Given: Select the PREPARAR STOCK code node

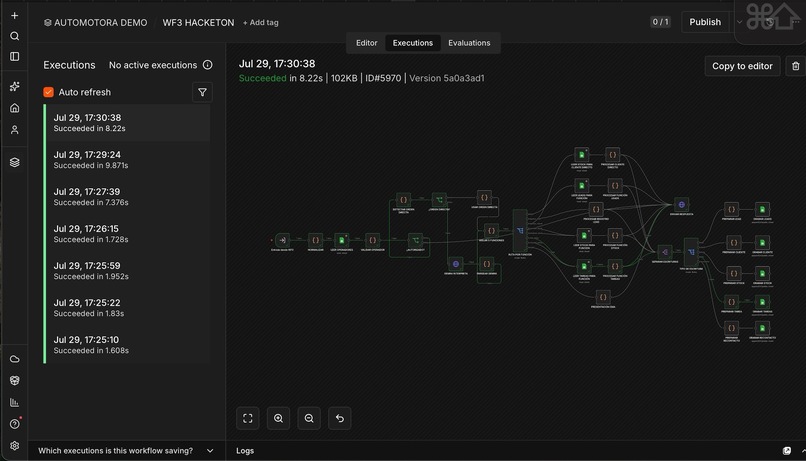Looking at the screenshot, I should [x=734, y=273].
